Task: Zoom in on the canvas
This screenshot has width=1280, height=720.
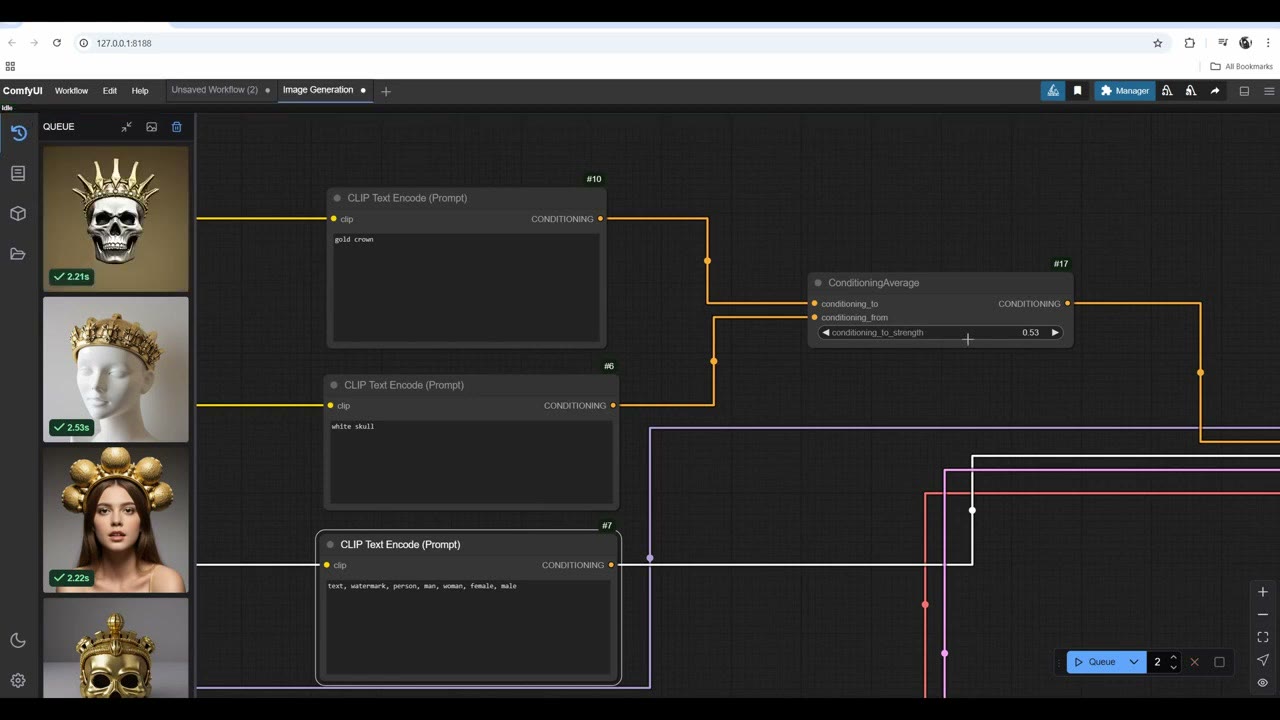Action: click(1263, 592)
